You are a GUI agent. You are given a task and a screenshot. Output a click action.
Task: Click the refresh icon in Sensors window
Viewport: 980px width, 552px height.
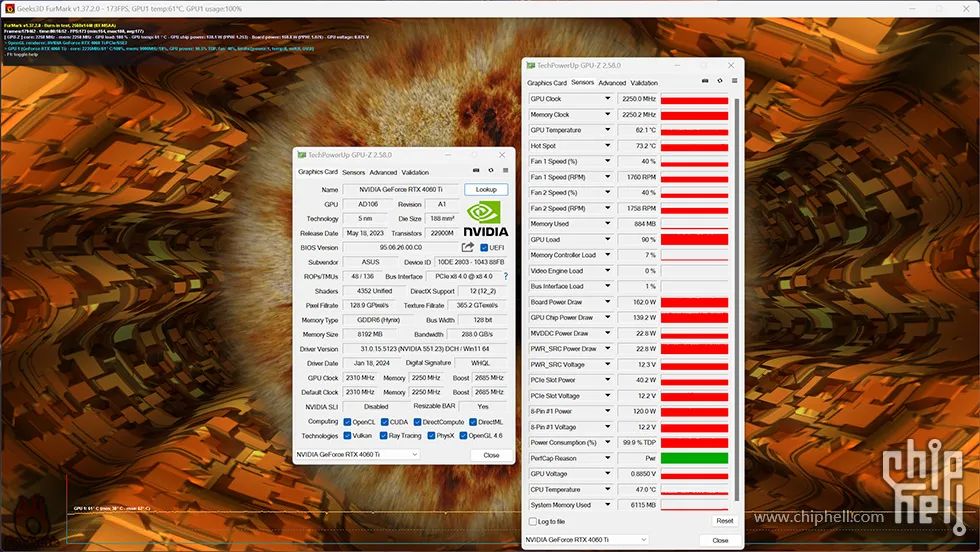pyautogui.click(x=720, y=81)
